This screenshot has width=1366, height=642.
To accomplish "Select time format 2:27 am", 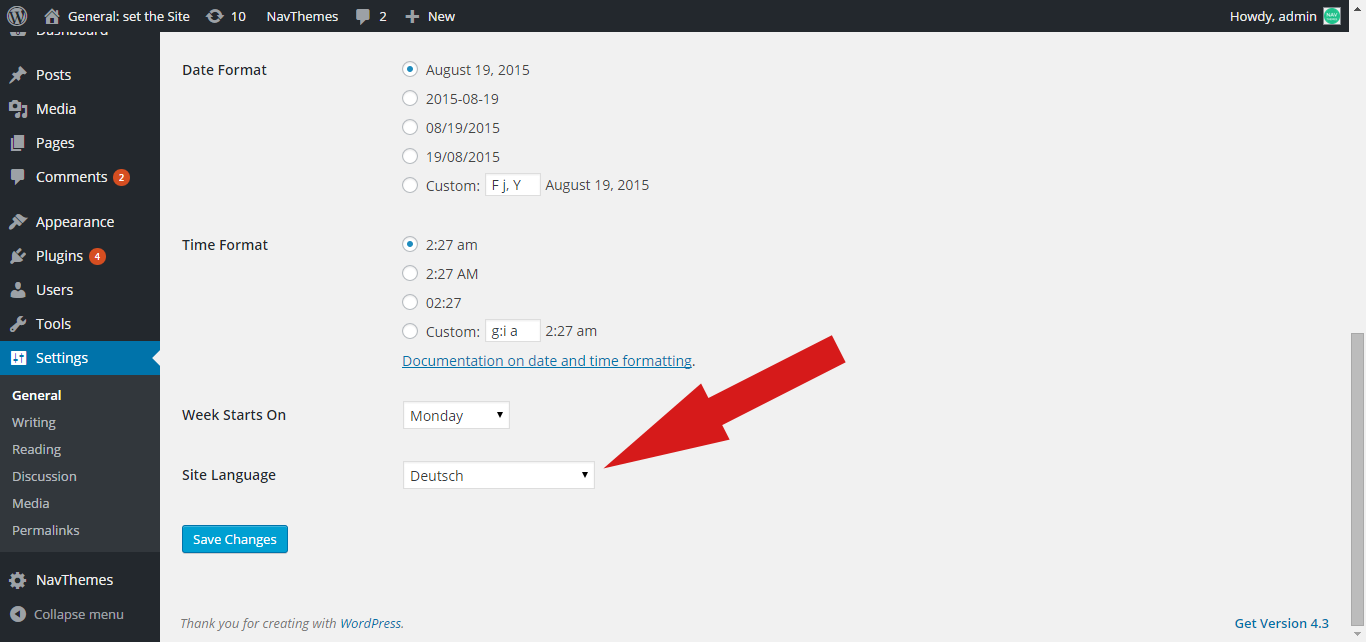I will click(x=410, y=244).
